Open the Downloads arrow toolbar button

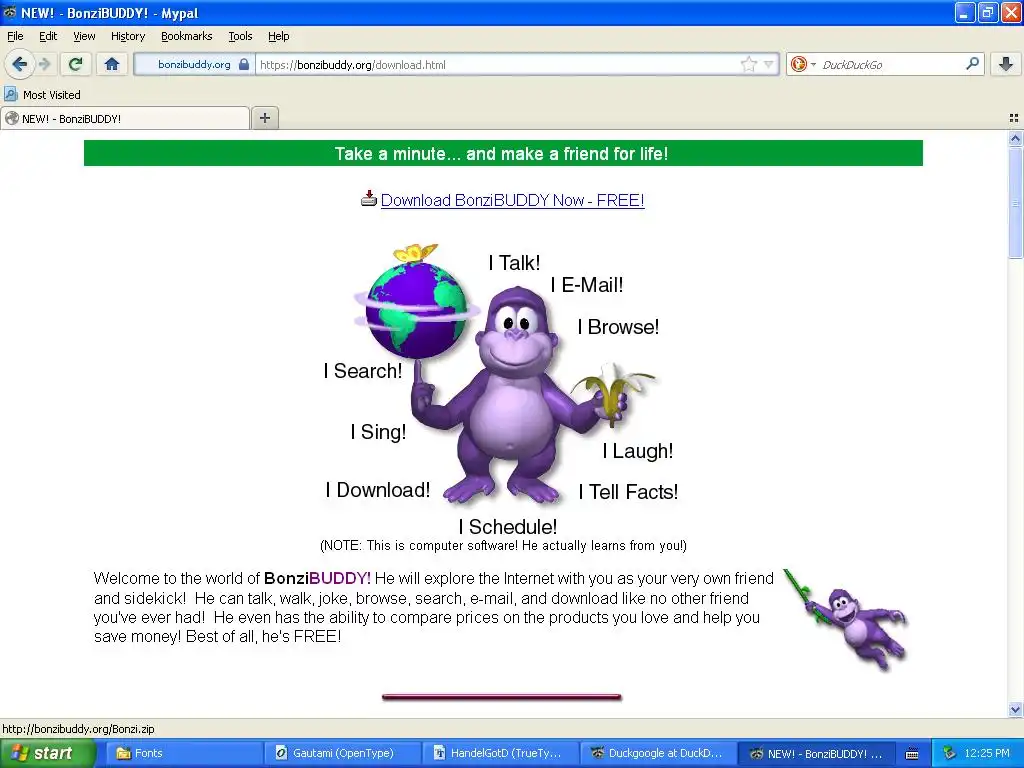1006,64
